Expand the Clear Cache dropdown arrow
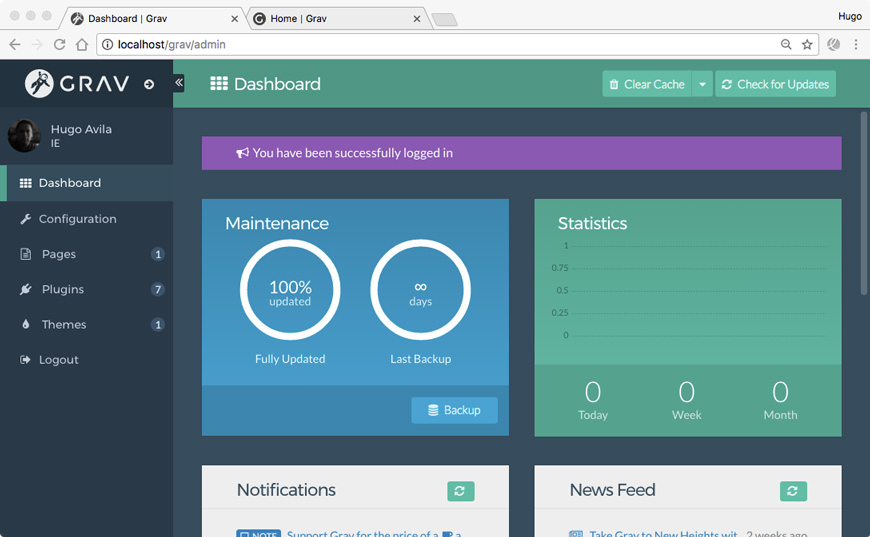The width and height of the screenshot is (870, 537). 702,84
